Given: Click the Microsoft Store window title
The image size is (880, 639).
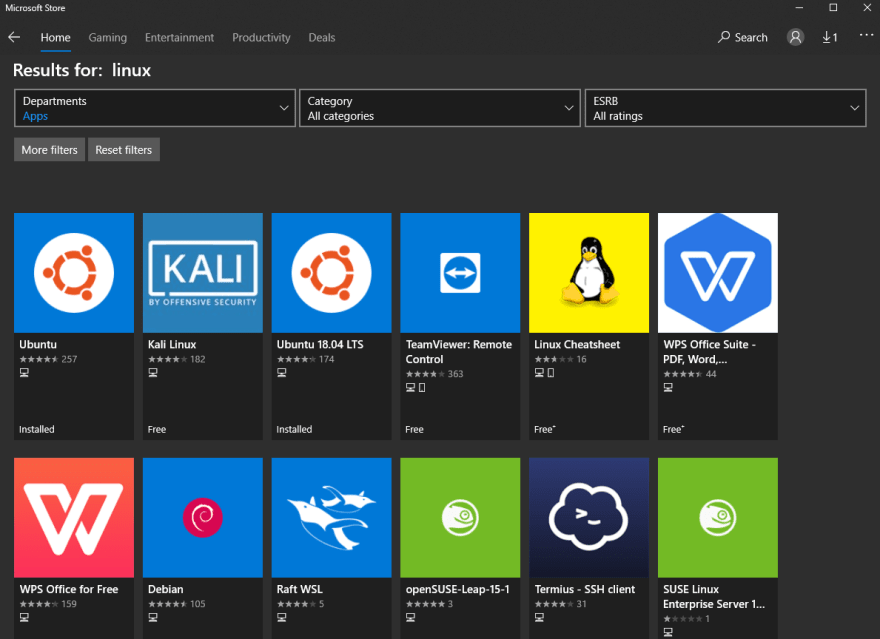Looking at the screenshot, I should pyautogui.click(x=35, y=8).
